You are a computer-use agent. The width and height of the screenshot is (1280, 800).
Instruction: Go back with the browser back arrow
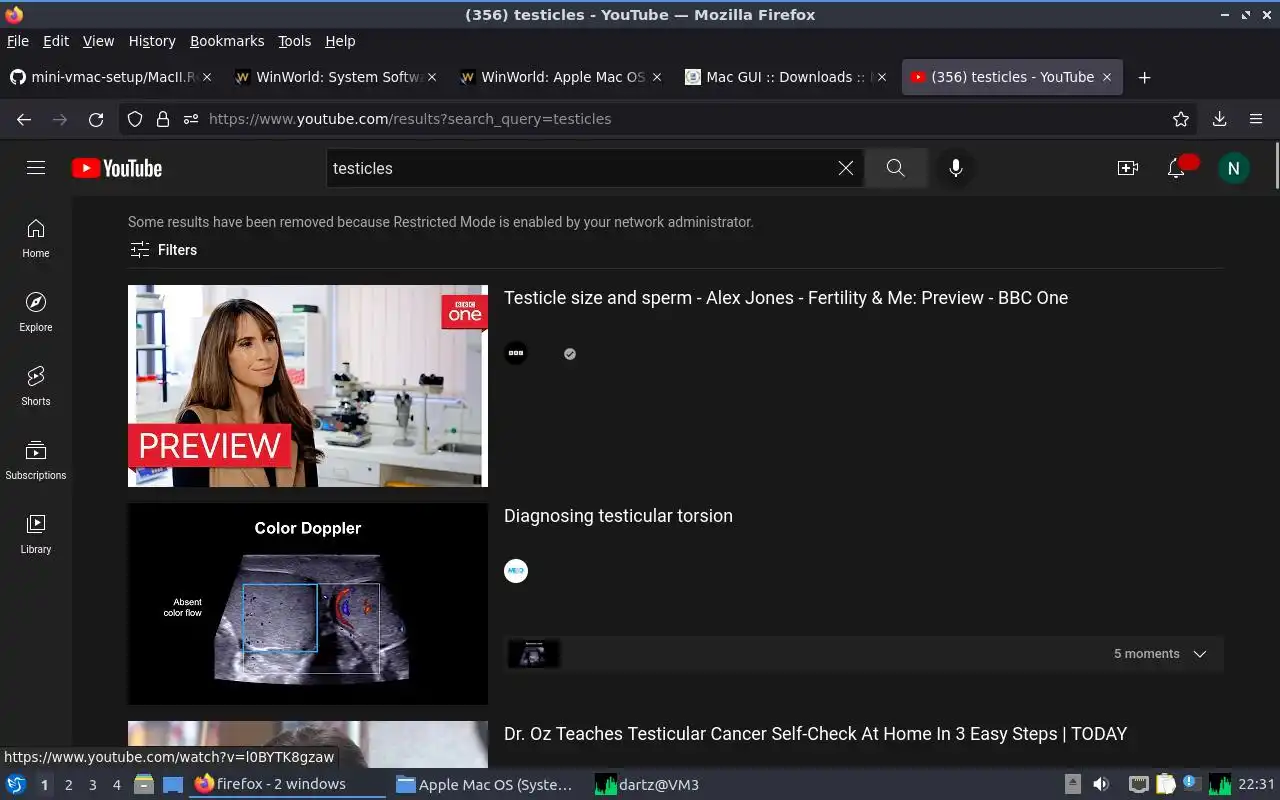pos(24,119)
